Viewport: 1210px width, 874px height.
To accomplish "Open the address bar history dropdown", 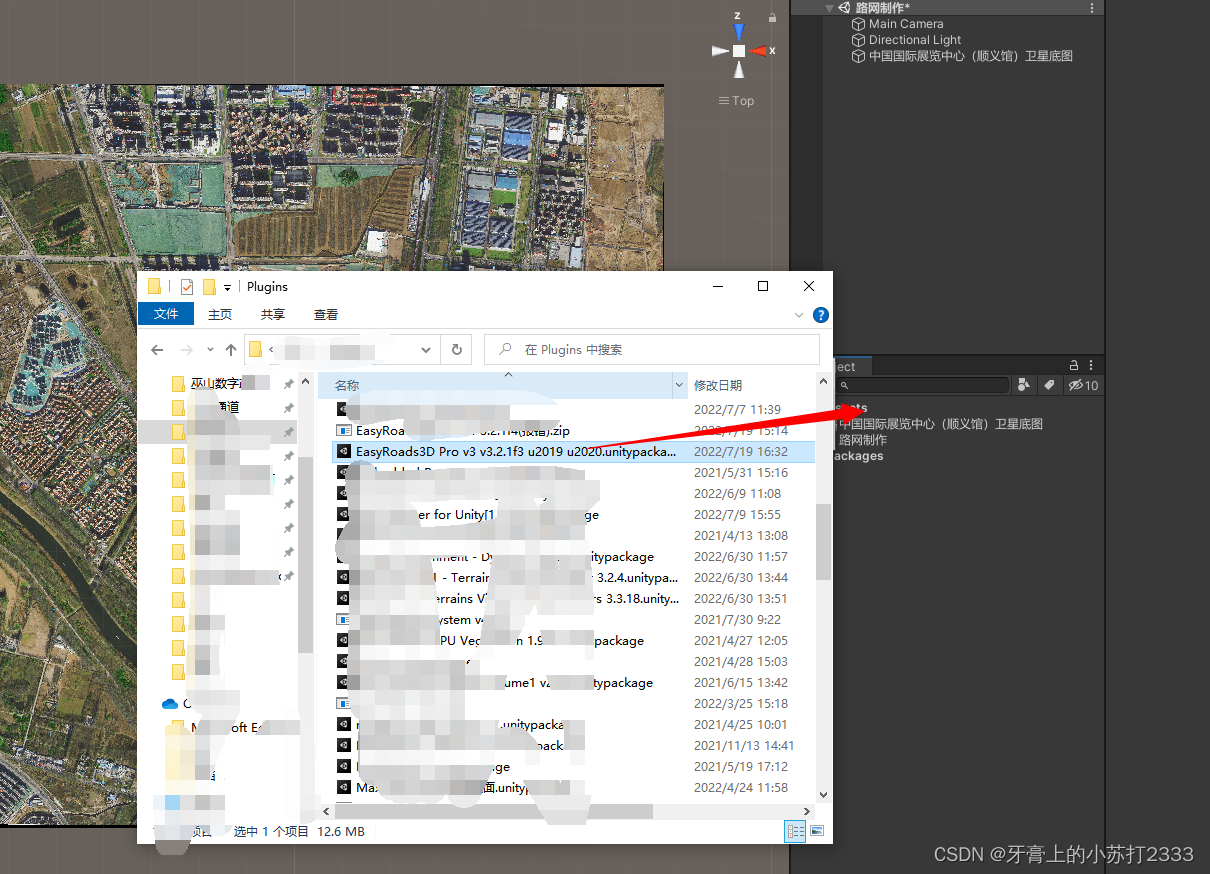I will (x=427, y=350).
